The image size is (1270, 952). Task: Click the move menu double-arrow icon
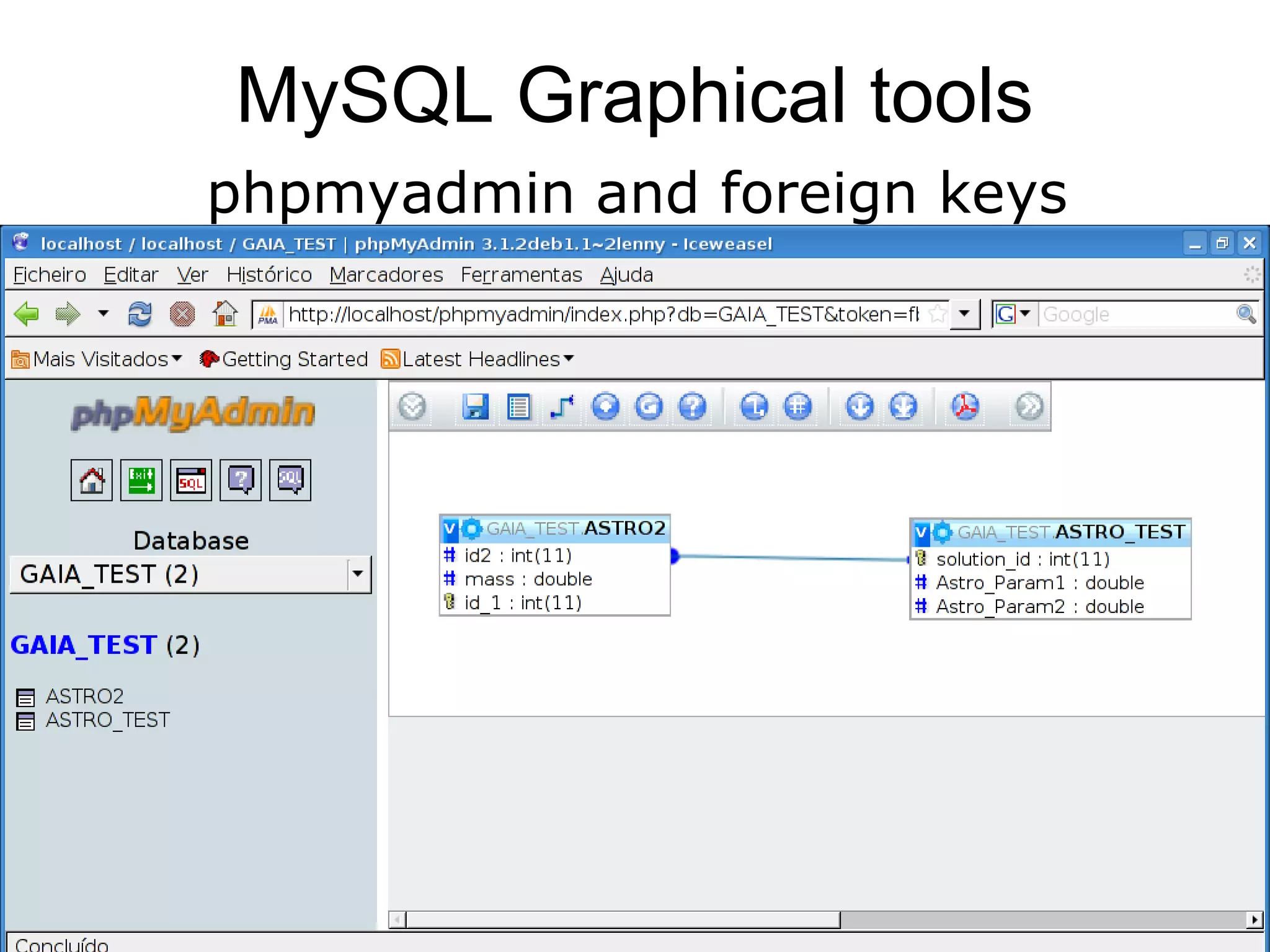point(1029,407)
